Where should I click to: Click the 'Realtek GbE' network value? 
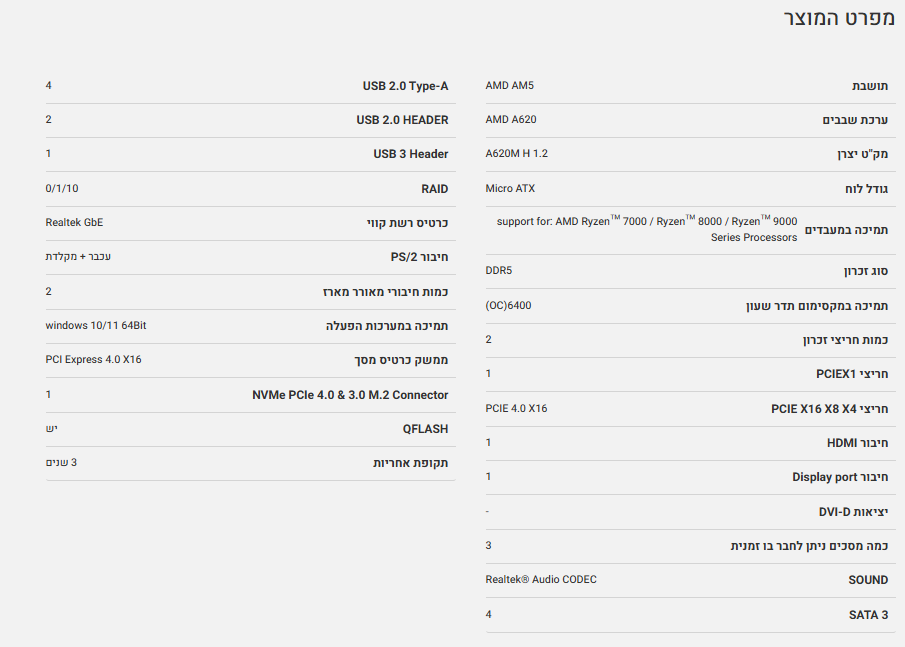(x=74, y=223)
